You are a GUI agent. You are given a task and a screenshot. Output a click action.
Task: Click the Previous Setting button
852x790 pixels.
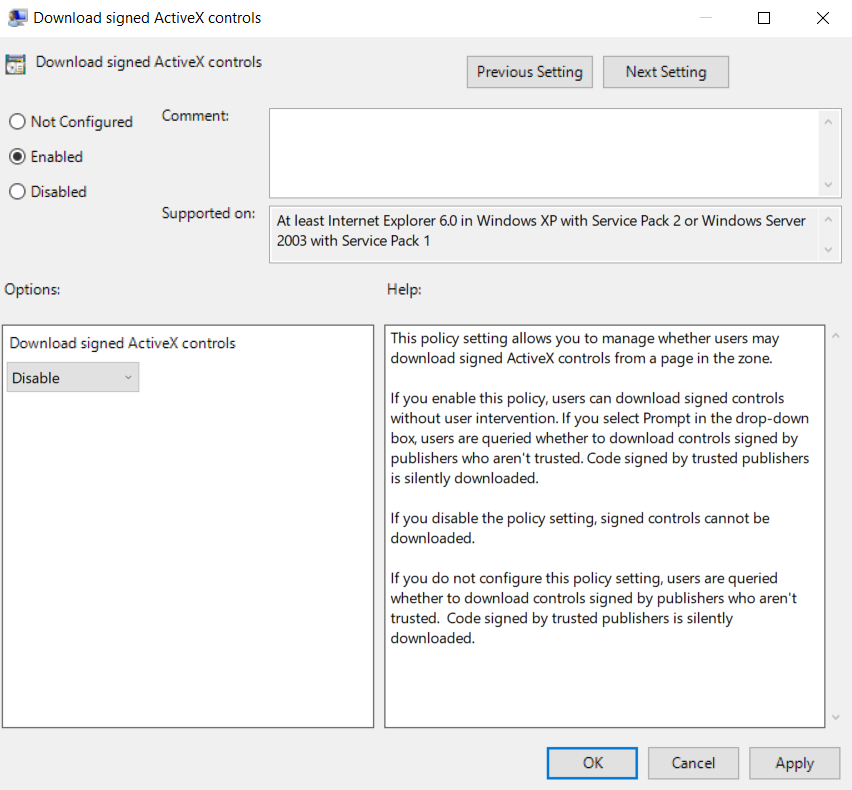(529, 71)
